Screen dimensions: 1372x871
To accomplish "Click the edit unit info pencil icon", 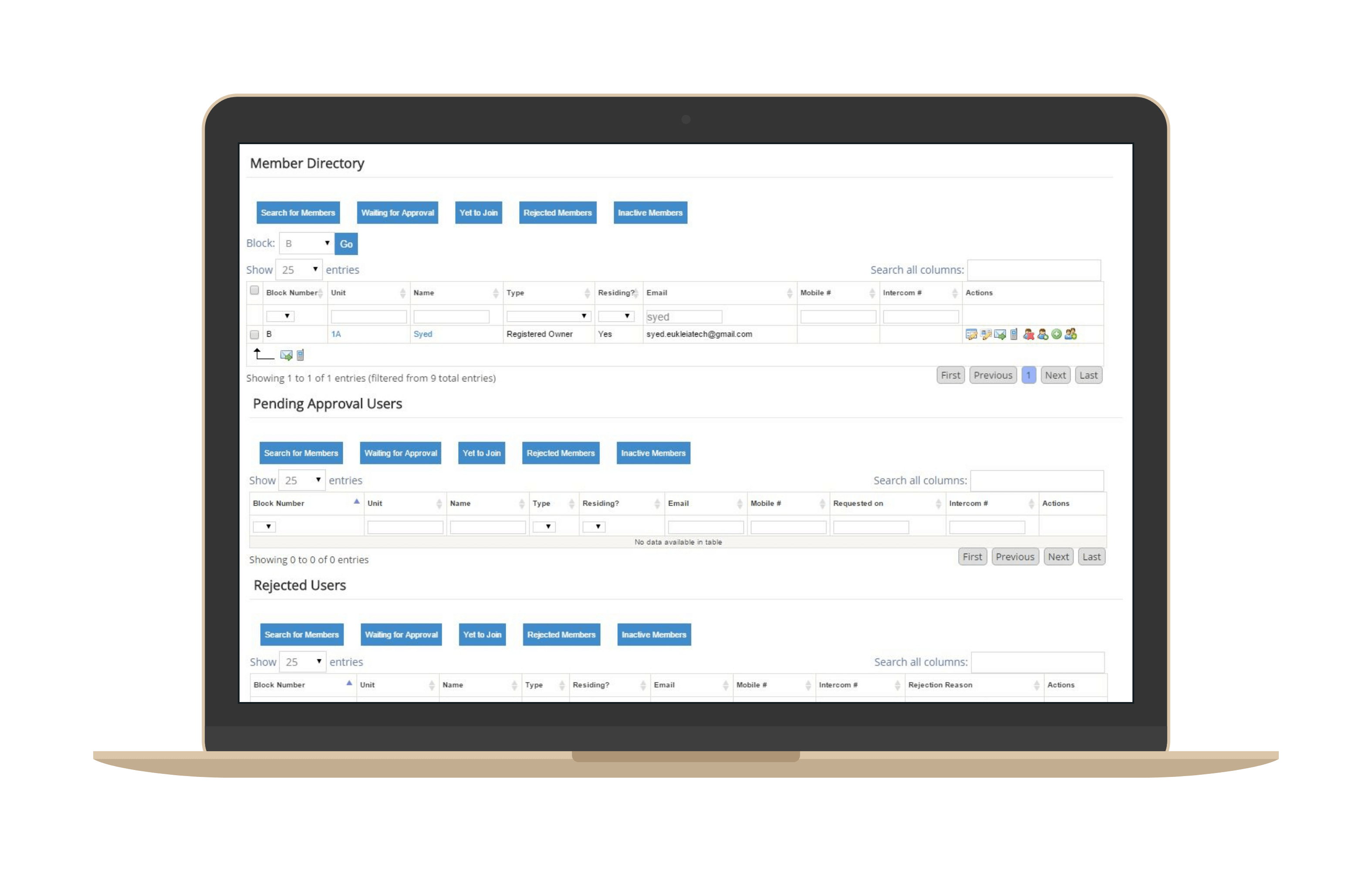I will click(x=986, y=334).
